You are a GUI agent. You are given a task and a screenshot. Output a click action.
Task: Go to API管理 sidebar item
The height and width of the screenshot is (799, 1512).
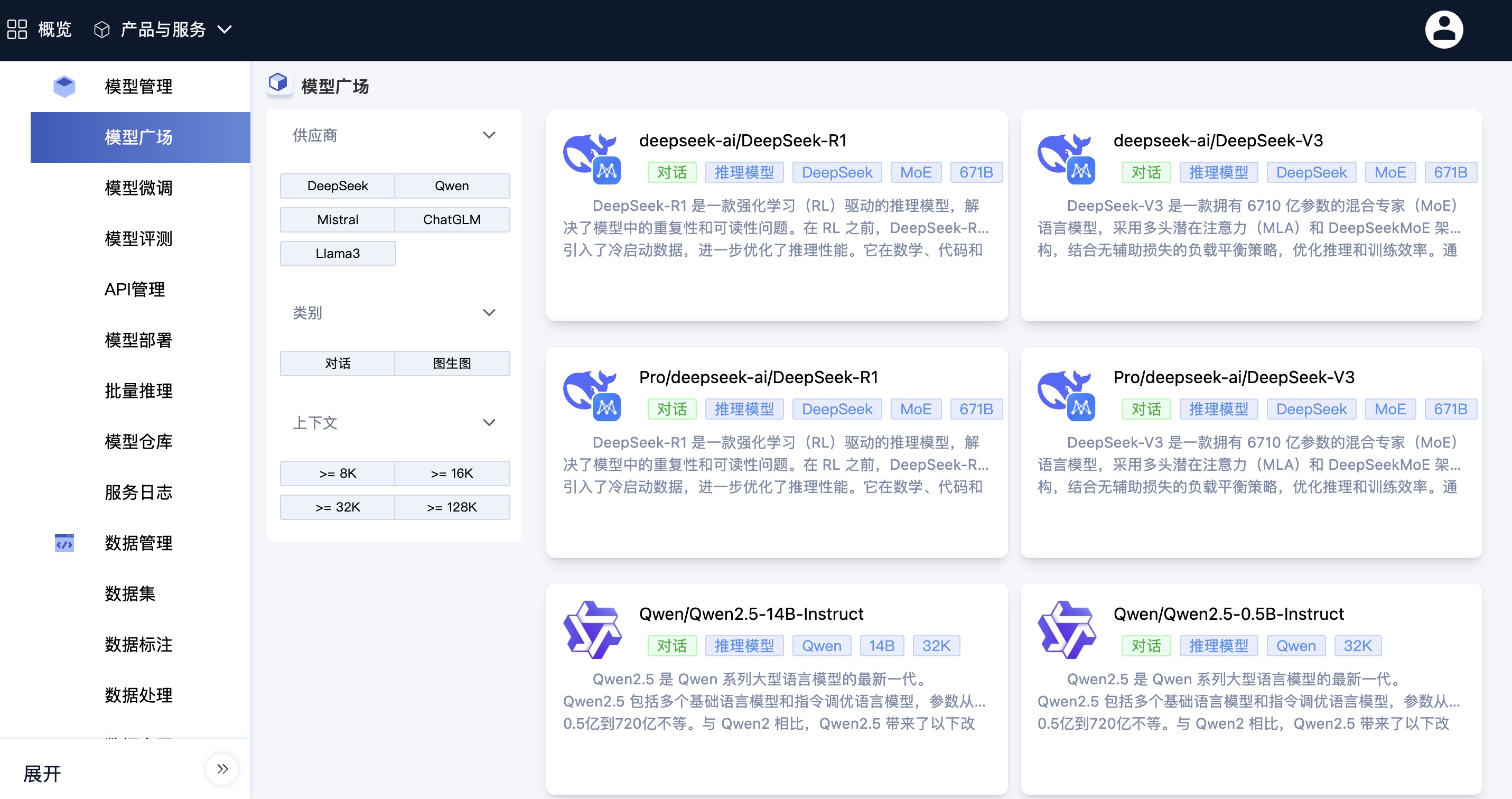click(x=134, y=290)
